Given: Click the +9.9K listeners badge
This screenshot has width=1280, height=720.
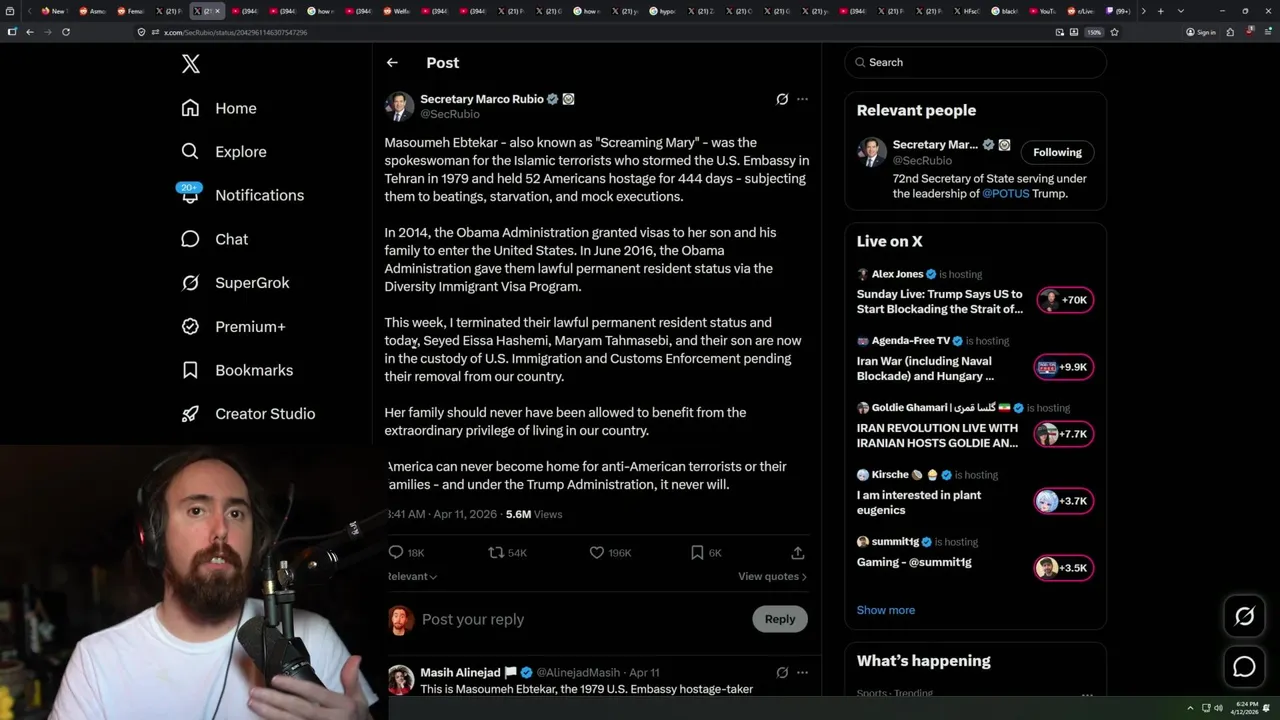Looking at the screenshot, I should pos(1064,367).
